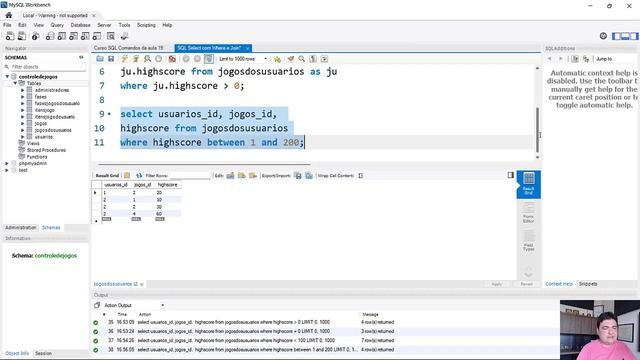Open find panel magnifier in editor toolbar
Screen dimensions: 640x360
[302, 59]
